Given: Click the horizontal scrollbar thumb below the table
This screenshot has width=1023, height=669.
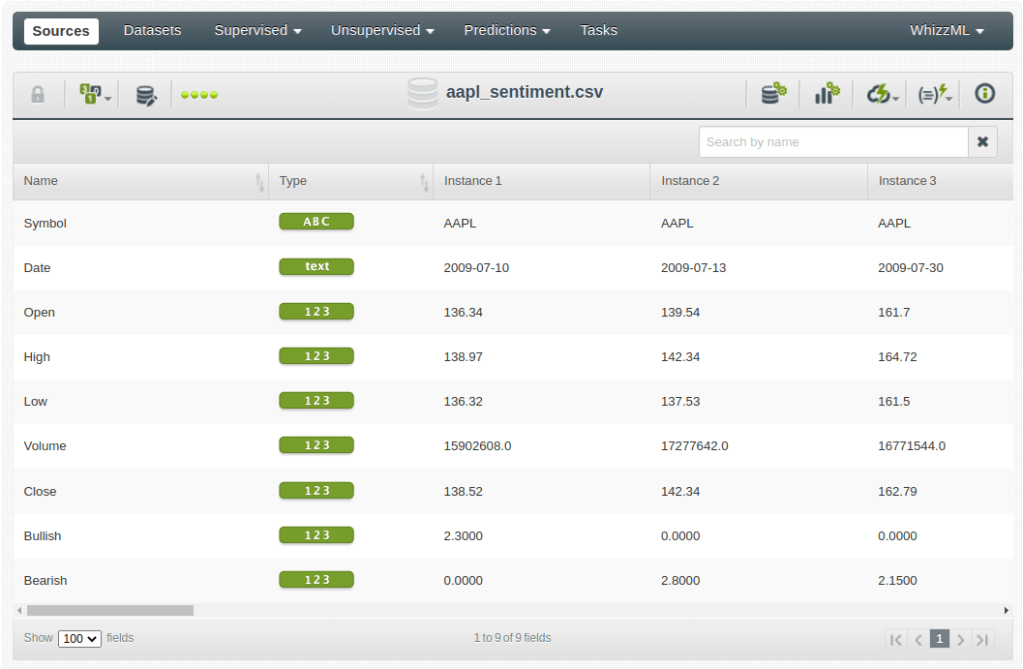Looking at the screenshot, I should (x=110, y=610).
